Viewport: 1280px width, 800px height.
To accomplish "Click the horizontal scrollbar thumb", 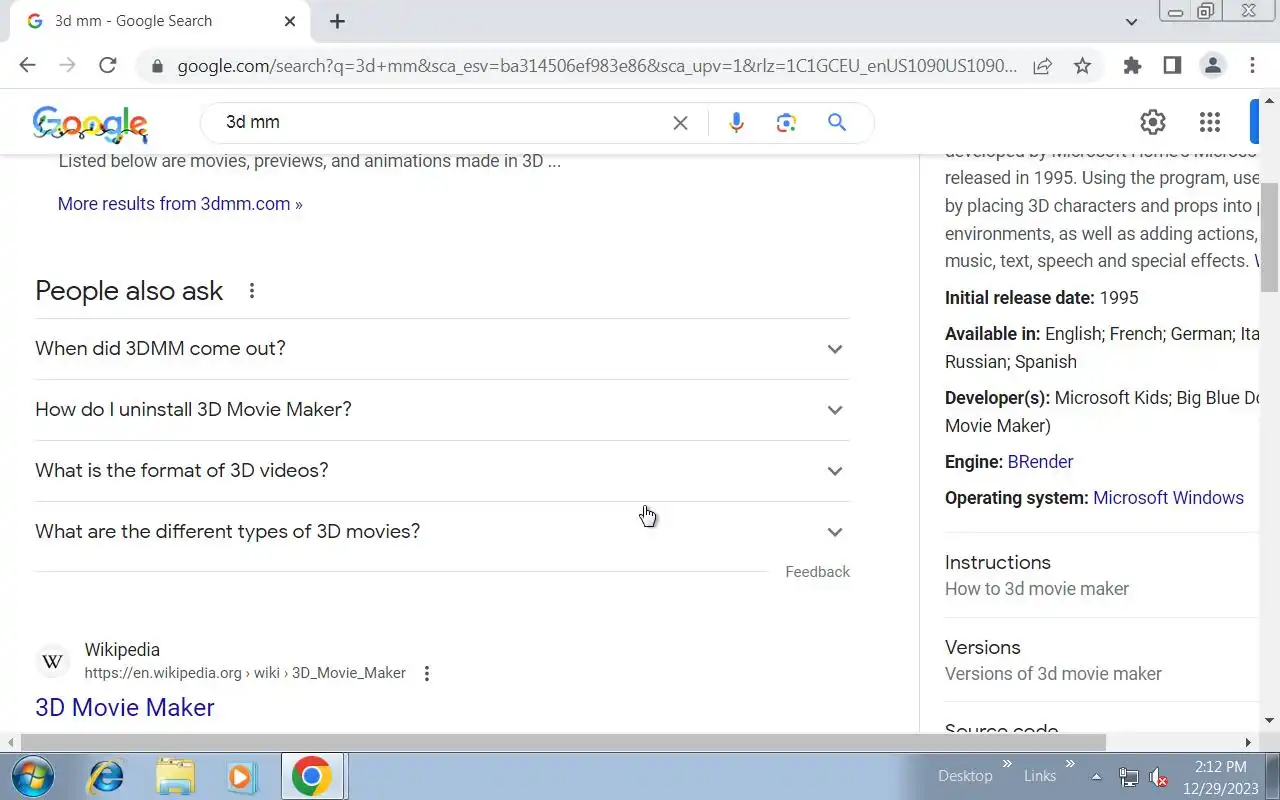I will pyautogui.click(x=563, y=743).
